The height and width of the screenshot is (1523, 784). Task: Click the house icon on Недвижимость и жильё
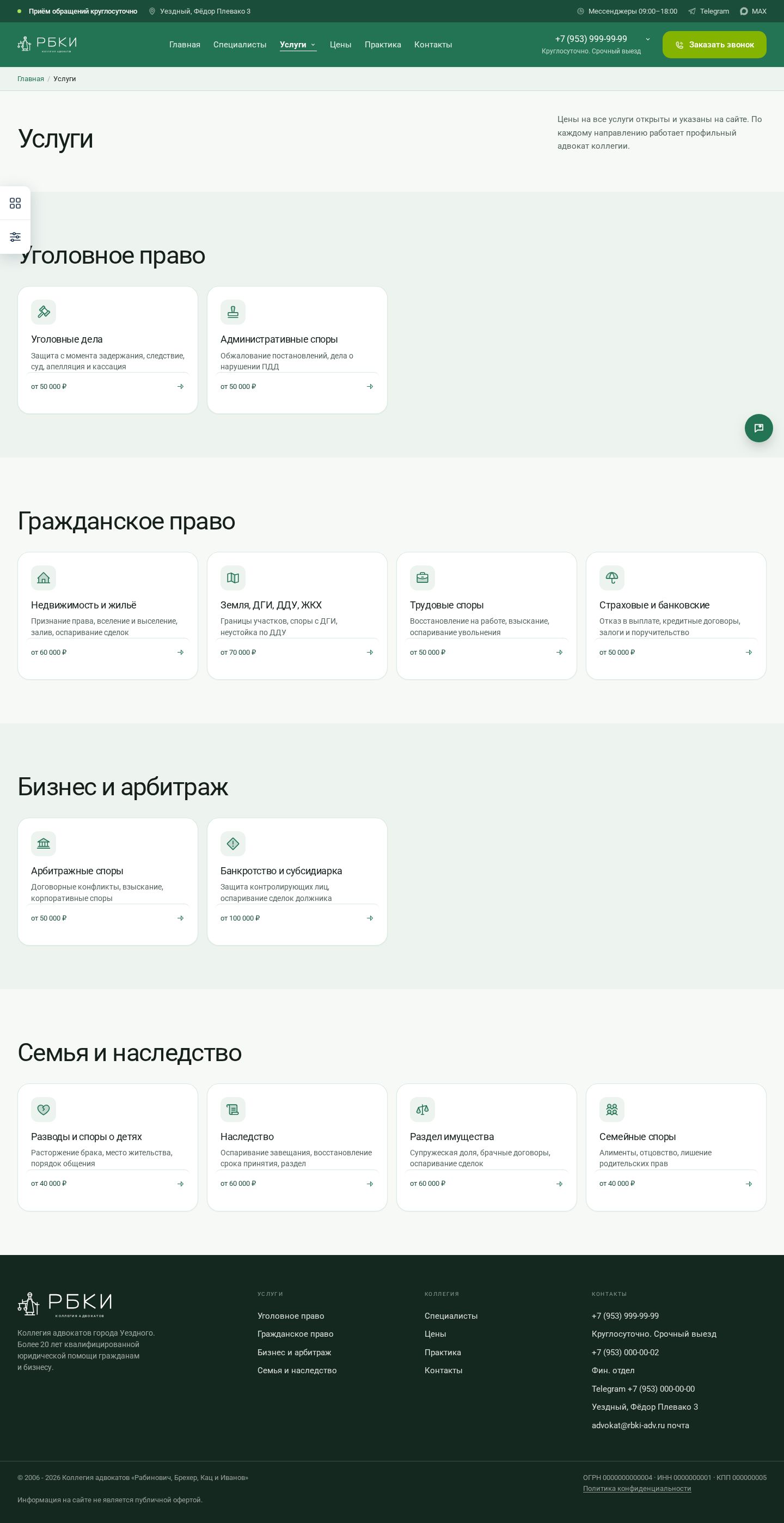tap(44, 577)
